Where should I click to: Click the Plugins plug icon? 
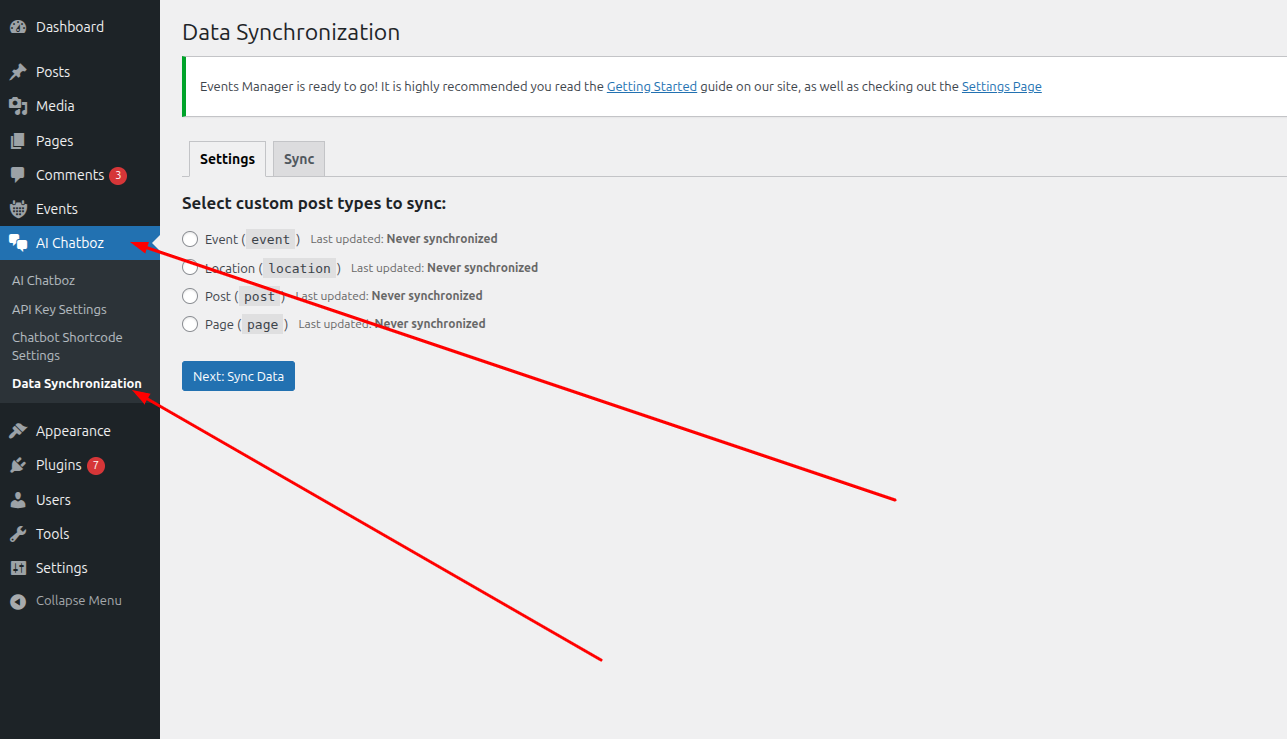click(x=18, y=465)
